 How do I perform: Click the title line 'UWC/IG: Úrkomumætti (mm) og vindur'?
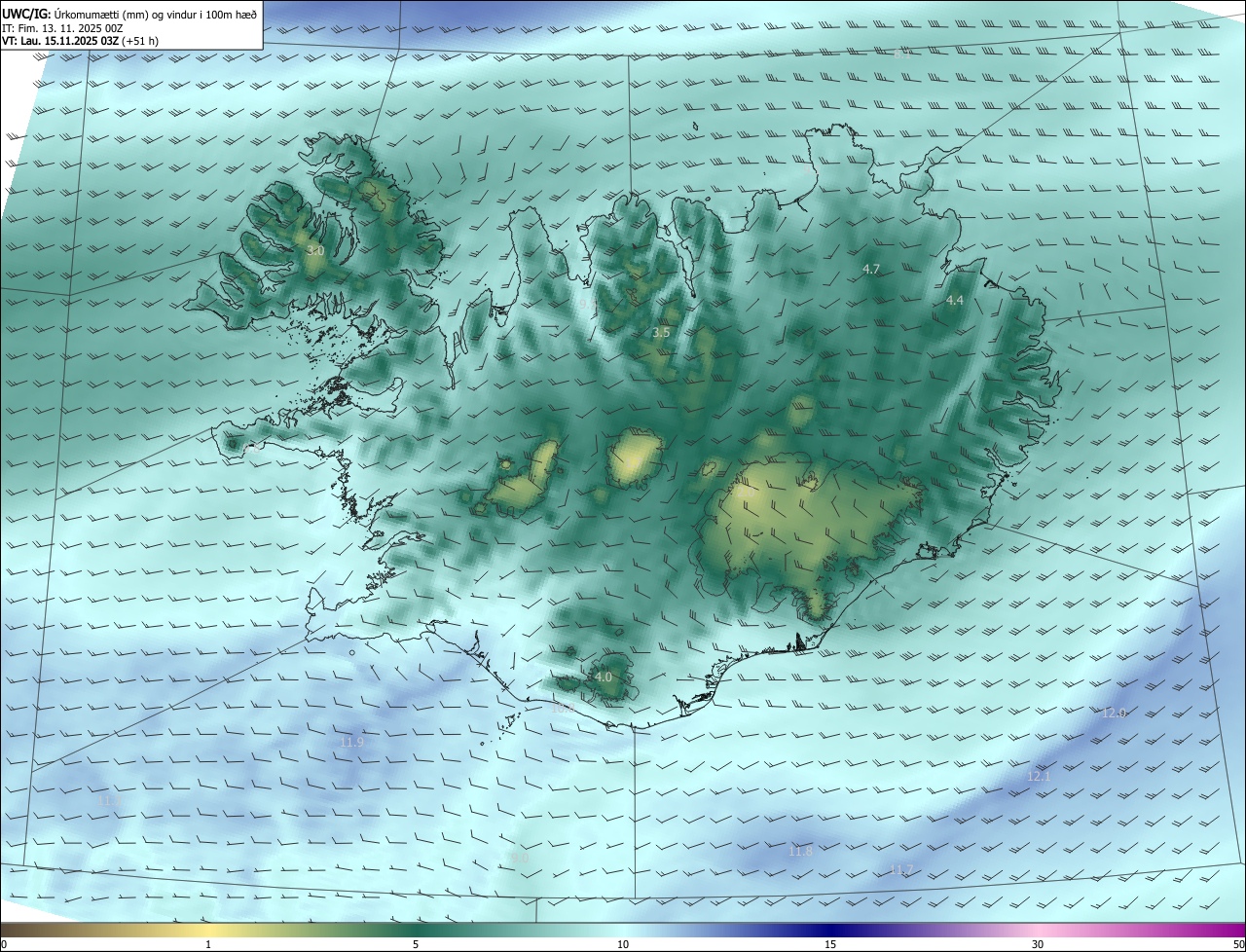click(x=130, y=15)
